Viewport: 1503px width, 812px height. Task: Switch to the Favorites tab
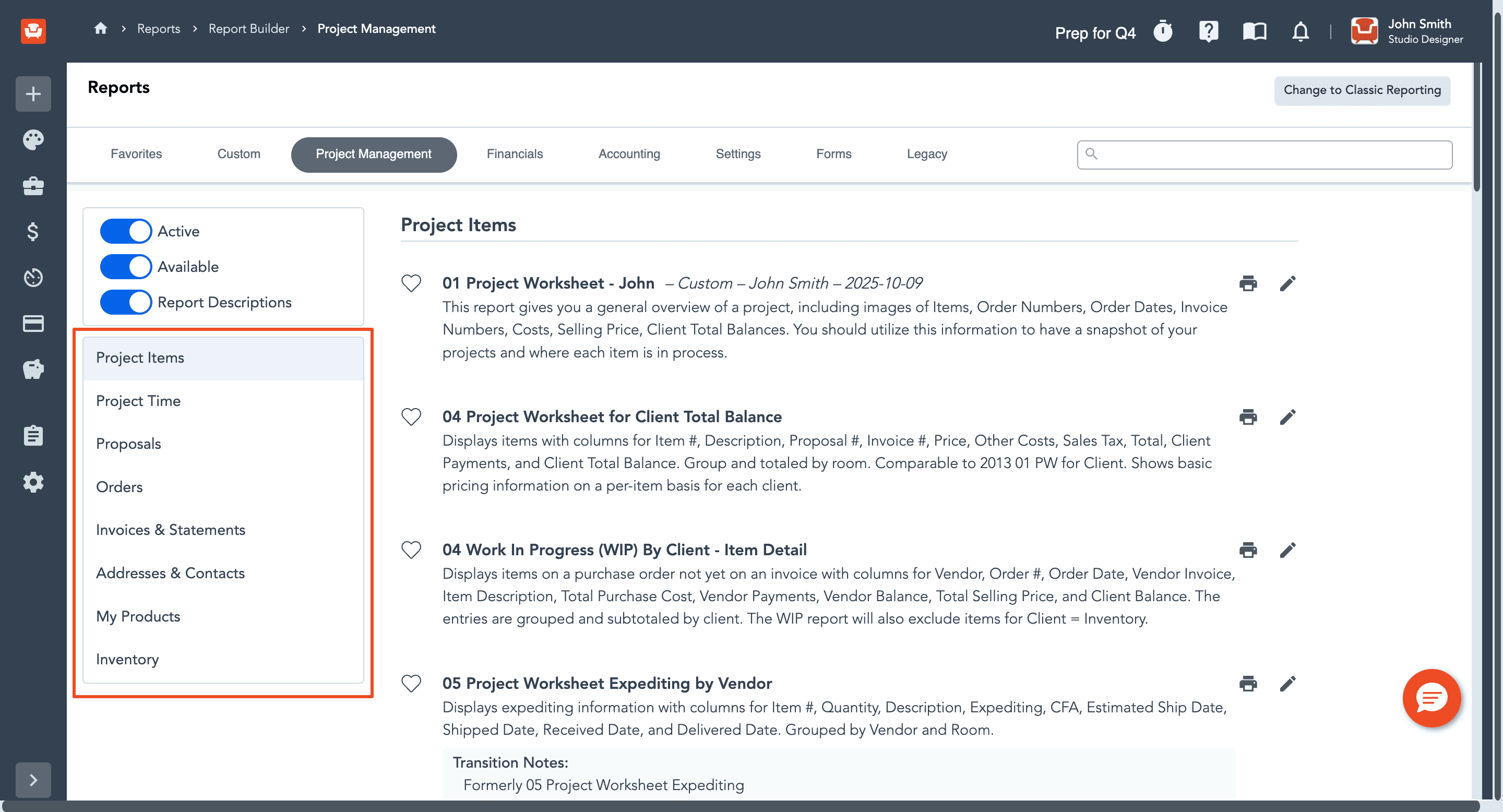click(x=136, y=154)
